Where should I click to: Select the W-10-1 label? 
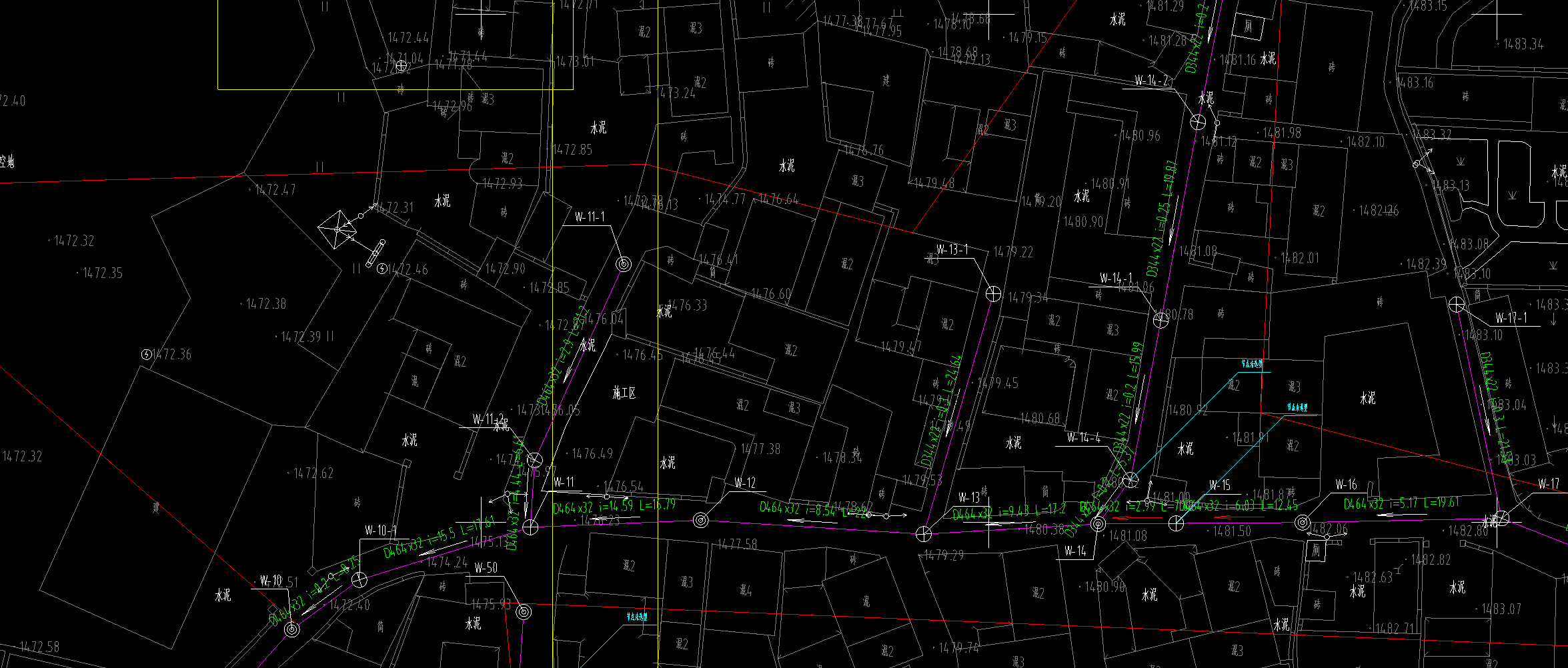point(381,531)
